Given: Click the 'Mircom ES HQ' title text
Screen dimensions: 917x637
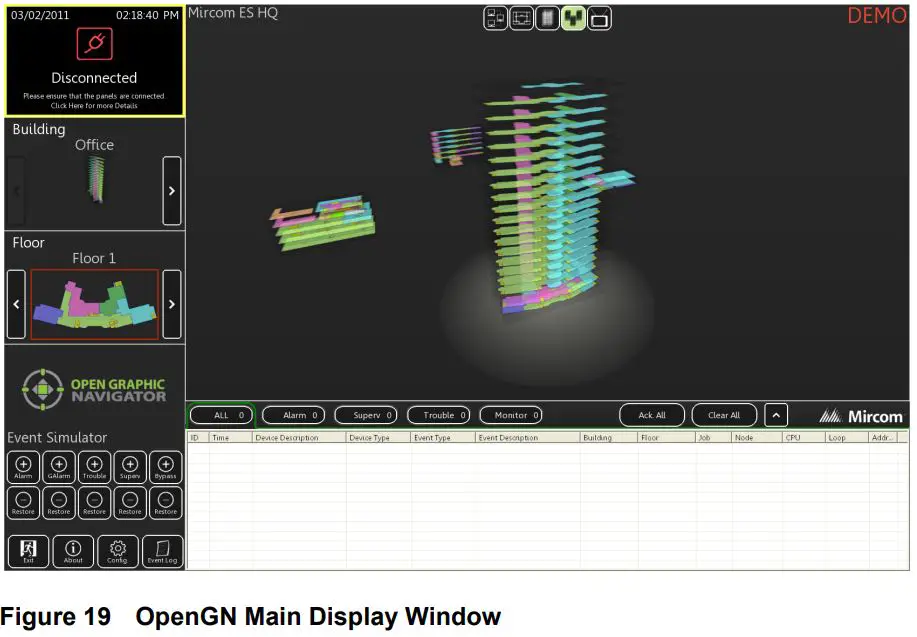Looking at the screenshot, I should tap(233, 13).
